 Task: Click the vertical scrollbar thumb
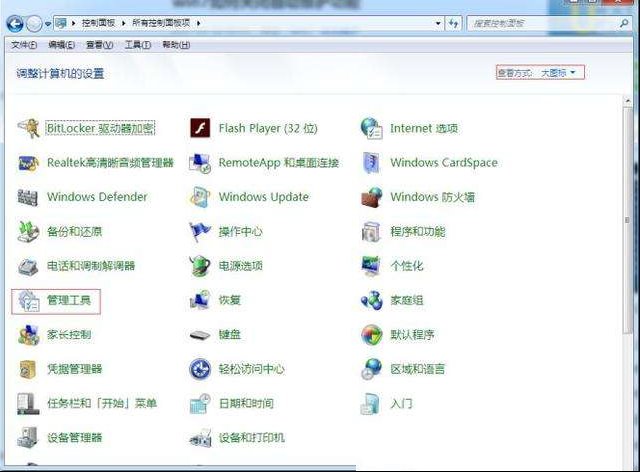click(x=627, y=221)
